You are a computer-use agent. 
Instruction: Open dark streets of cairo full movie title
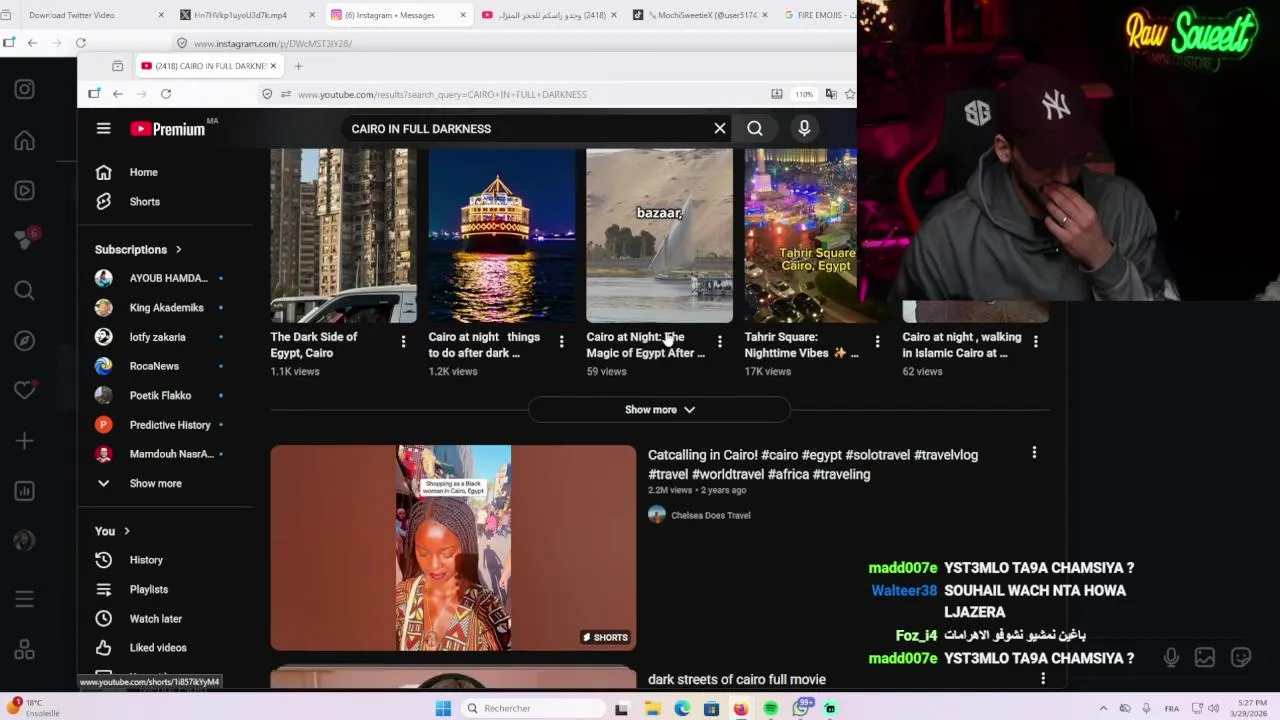(737, 680)
